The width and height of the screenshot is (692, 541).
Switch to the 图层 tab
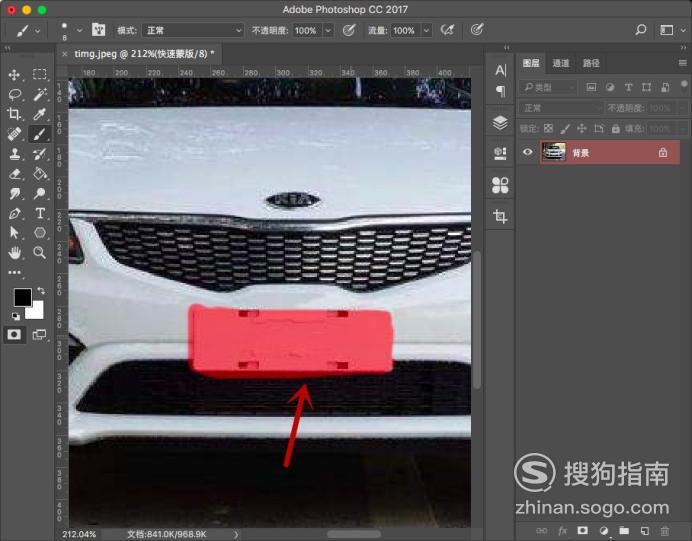531,63
